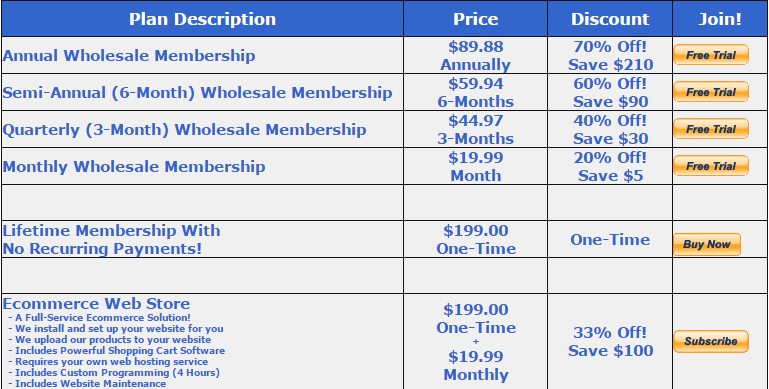Click the $59.94 6-Months price
769x389 pixels.
[475, 92]
